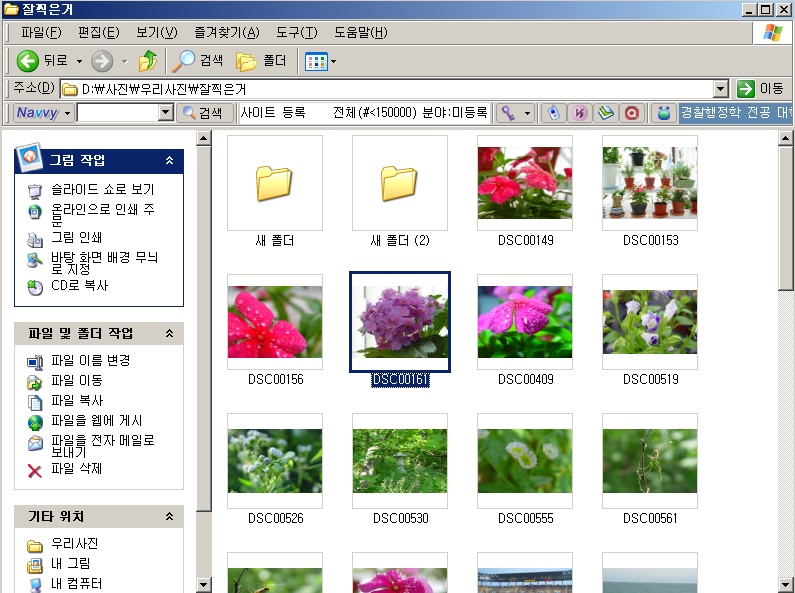Open the 보기(V) menu
The height and width of the screenshot is (593, 795).
pos(157,33)
